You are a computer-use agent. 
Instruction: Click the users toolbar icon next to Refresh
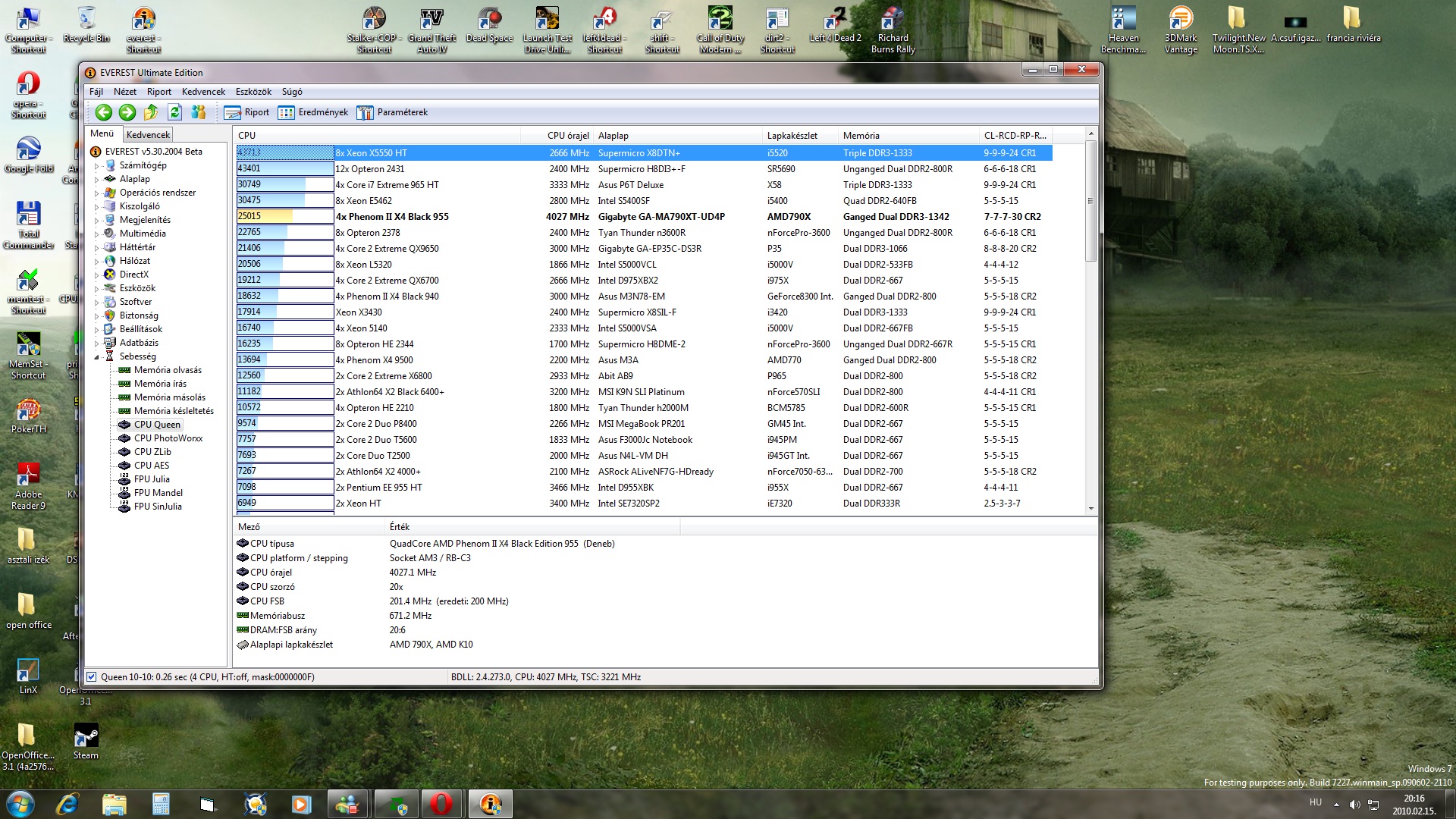point(199,112)
